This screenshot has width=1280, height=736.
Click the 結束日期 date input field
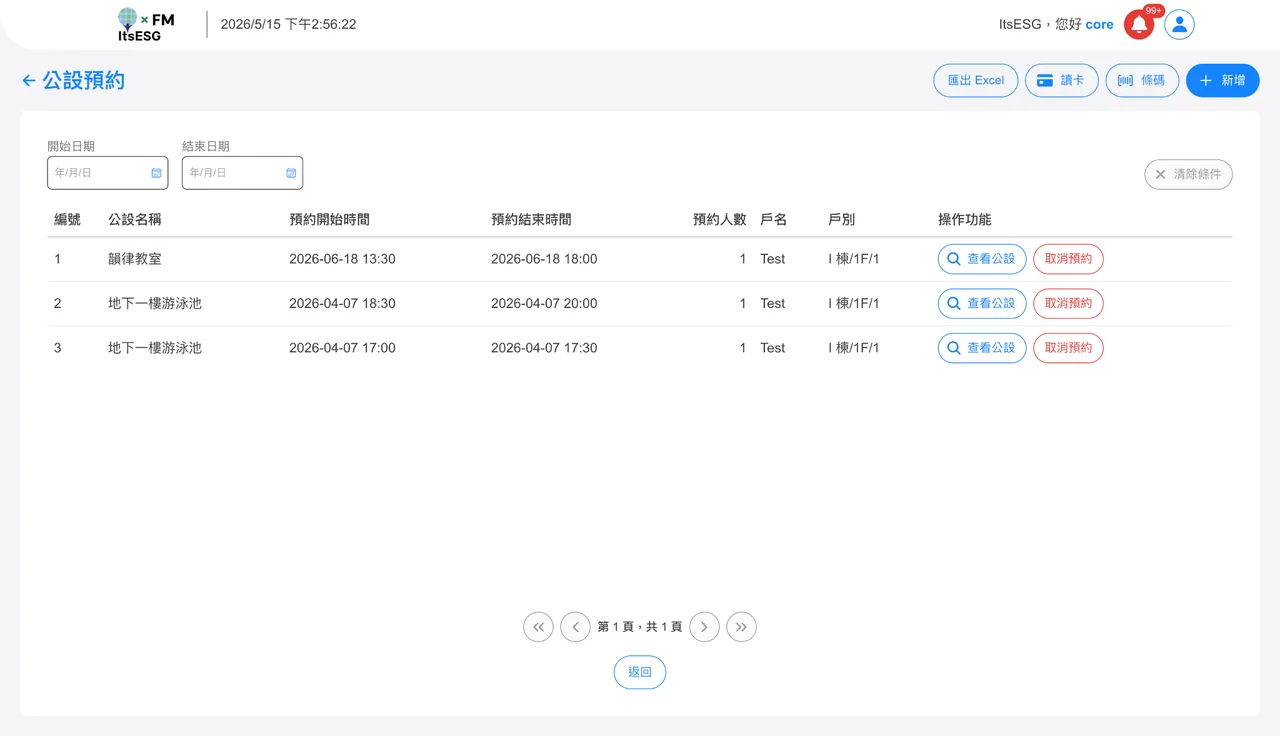(x=242, y=173)
